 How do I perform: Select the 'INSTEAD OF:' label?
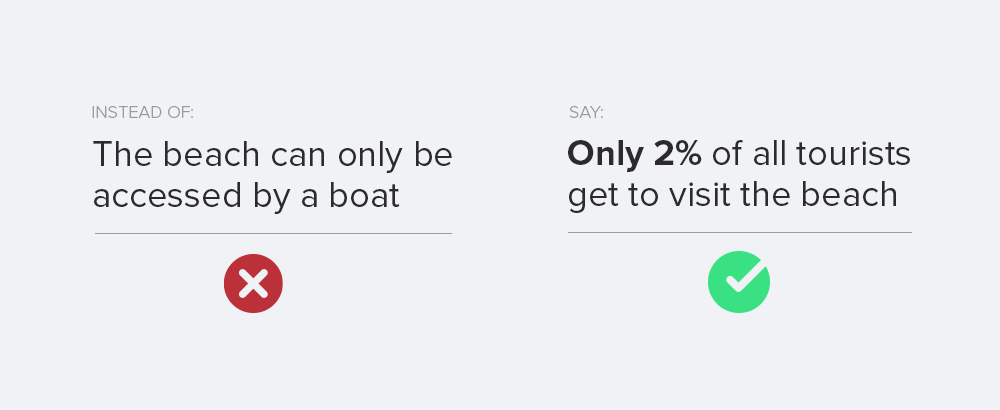tap(142, 113)
